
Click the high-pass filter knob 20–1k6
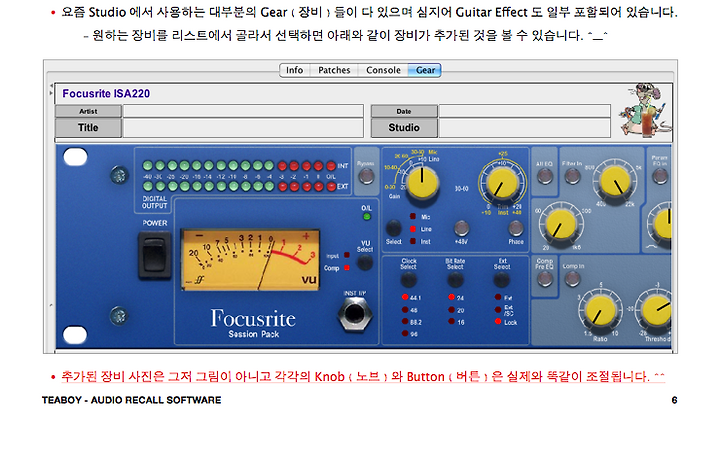pyautogui.click(x=561, y=225)
